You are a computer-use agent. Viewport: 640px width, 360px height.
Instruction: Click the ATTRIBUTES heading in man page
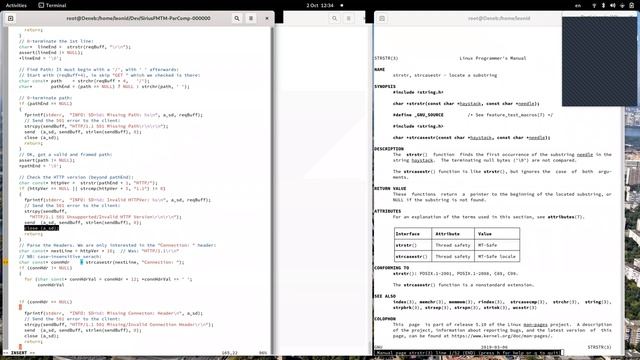[388, 211]
